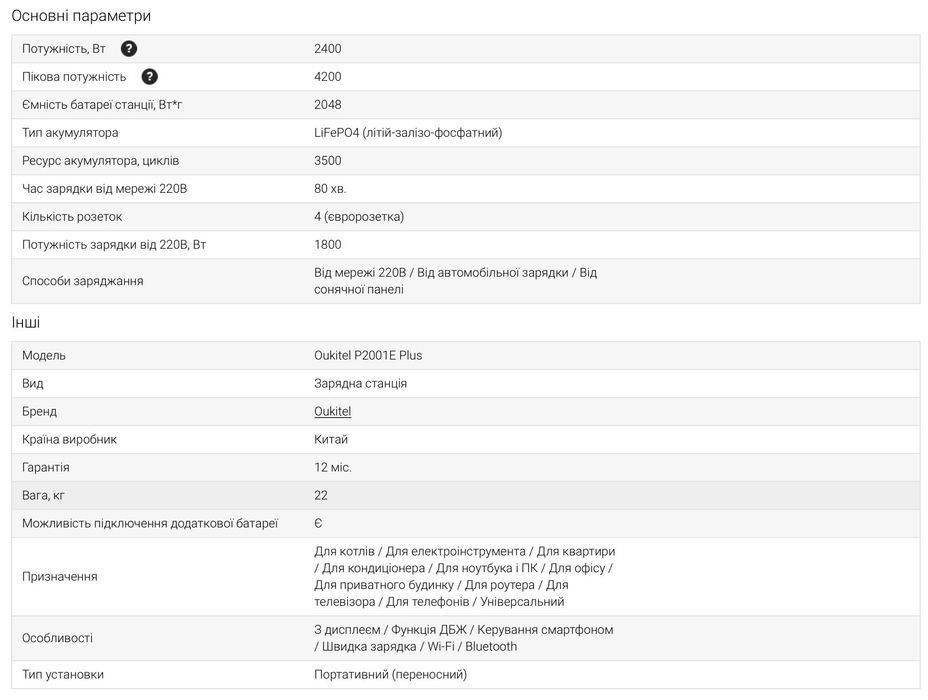
Task: Click the peak power value 4200
Action: click(327, 77)
